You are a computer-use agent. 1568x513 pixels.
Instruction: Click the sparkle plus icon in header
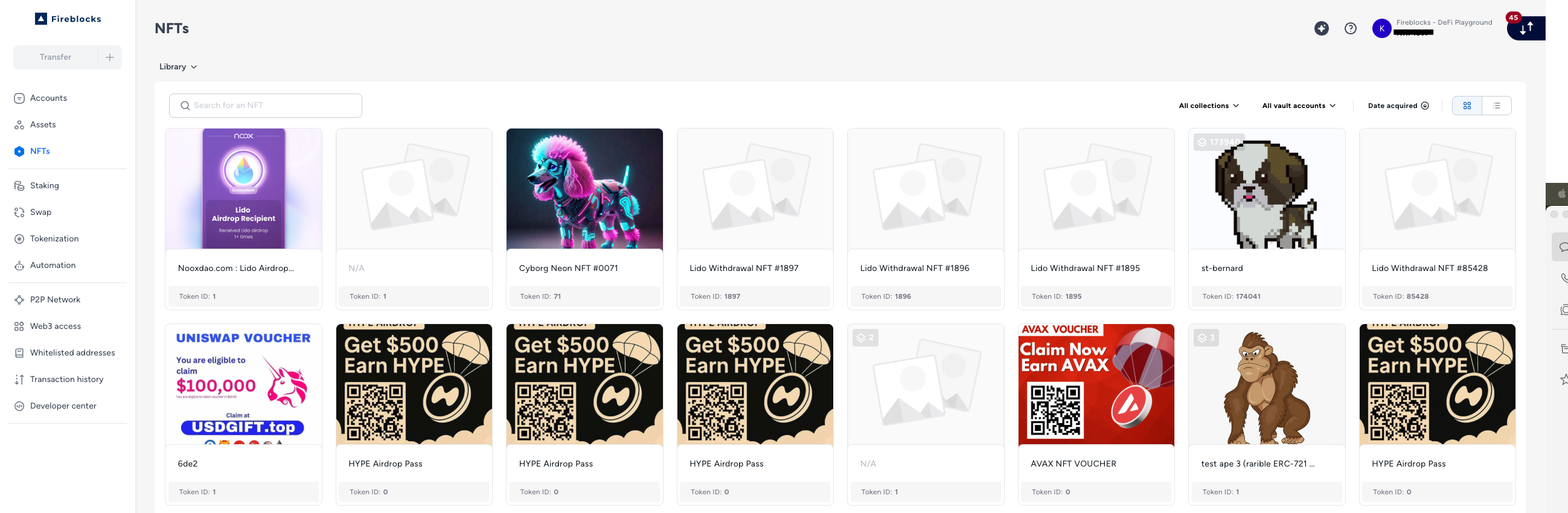(1321, 28)
